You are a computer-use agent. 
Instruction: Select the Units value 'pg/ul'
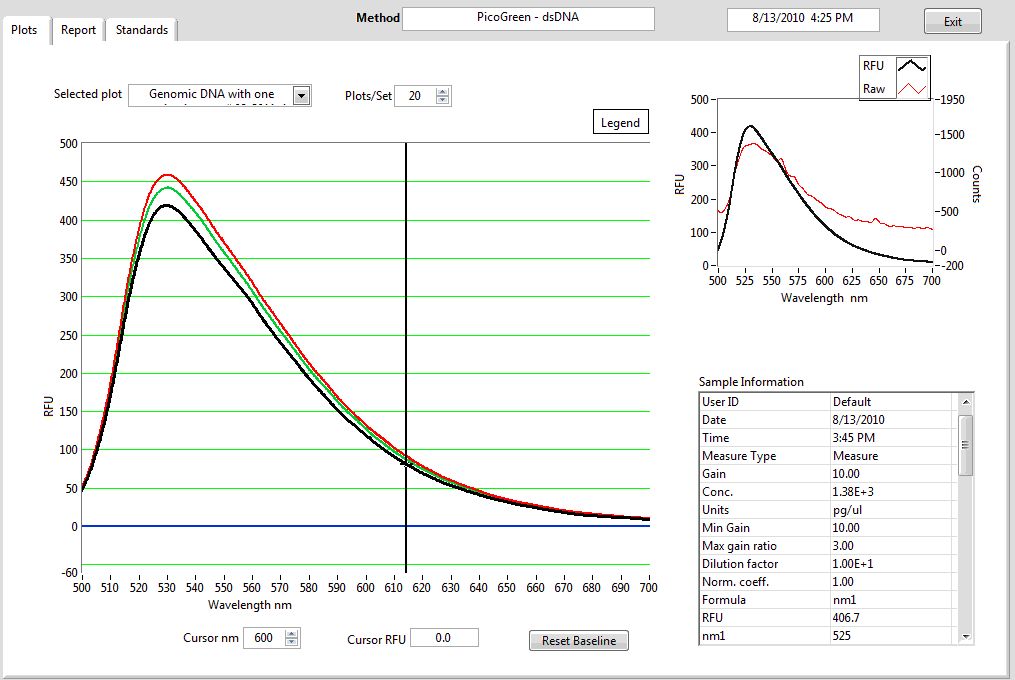click(x=847, y=510)
